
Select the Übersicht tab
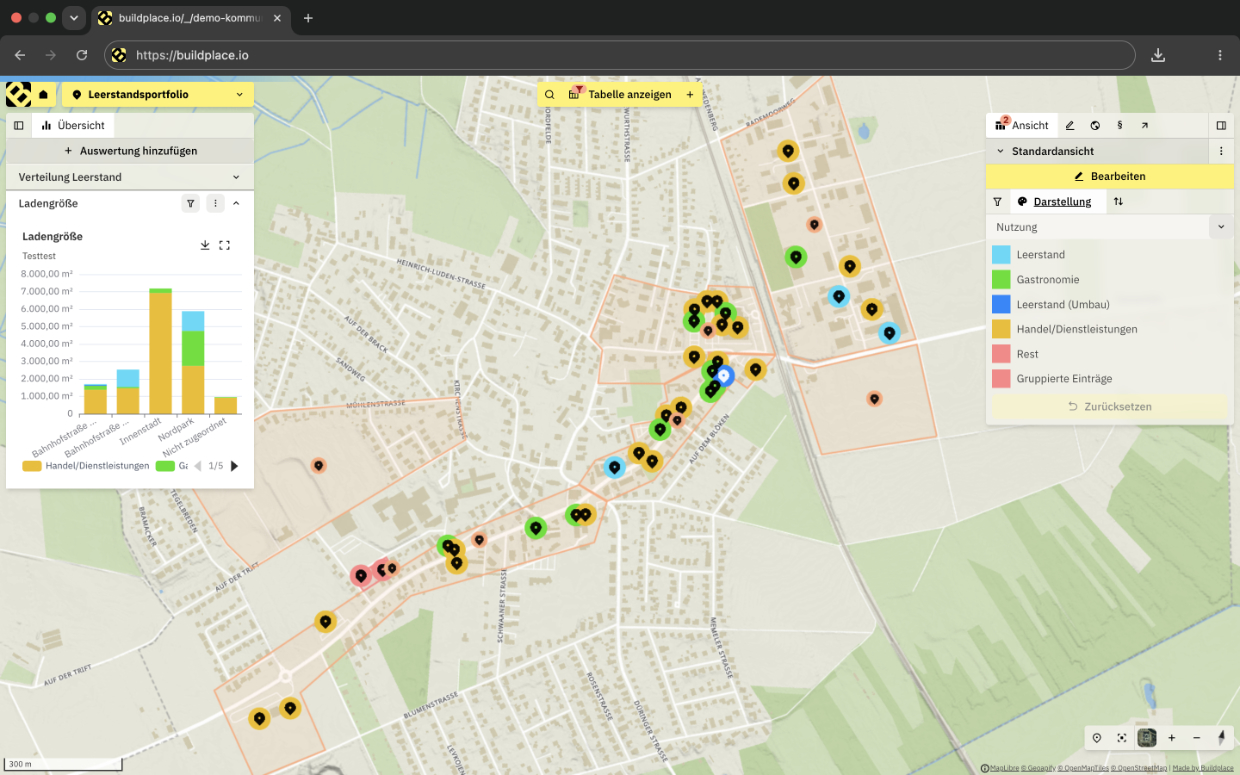click(74, 125)
